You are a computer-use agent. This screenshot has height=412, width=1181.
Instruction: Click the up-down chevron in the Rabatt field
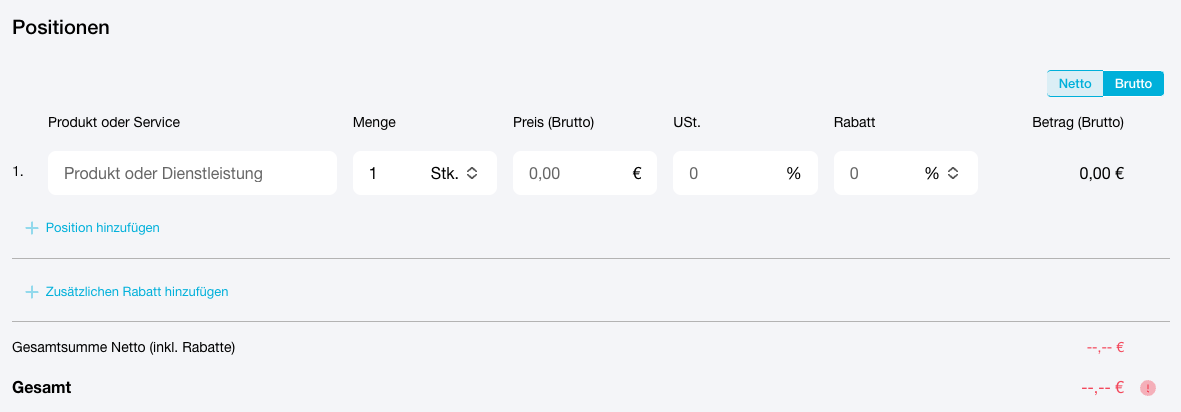tap(953, 173)
